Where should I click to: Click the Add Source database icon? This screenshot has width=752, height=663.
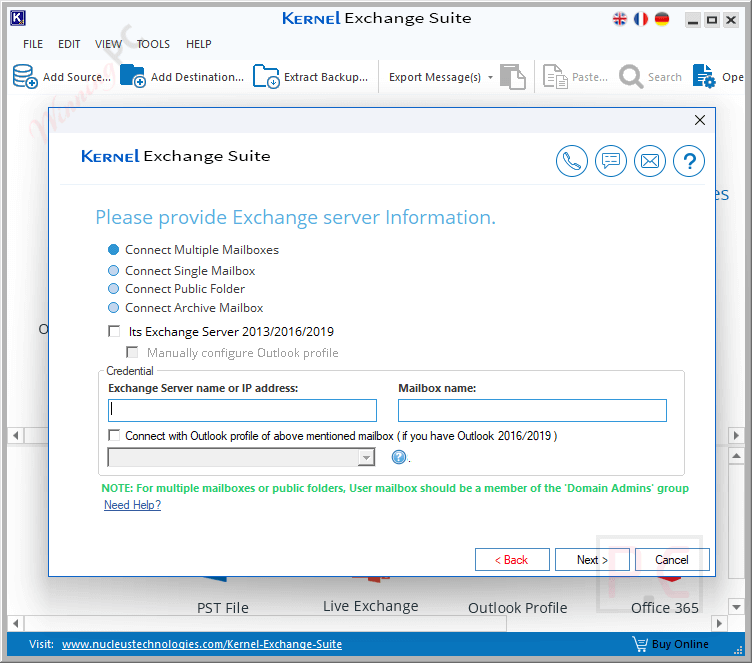[x=25, y=76]
